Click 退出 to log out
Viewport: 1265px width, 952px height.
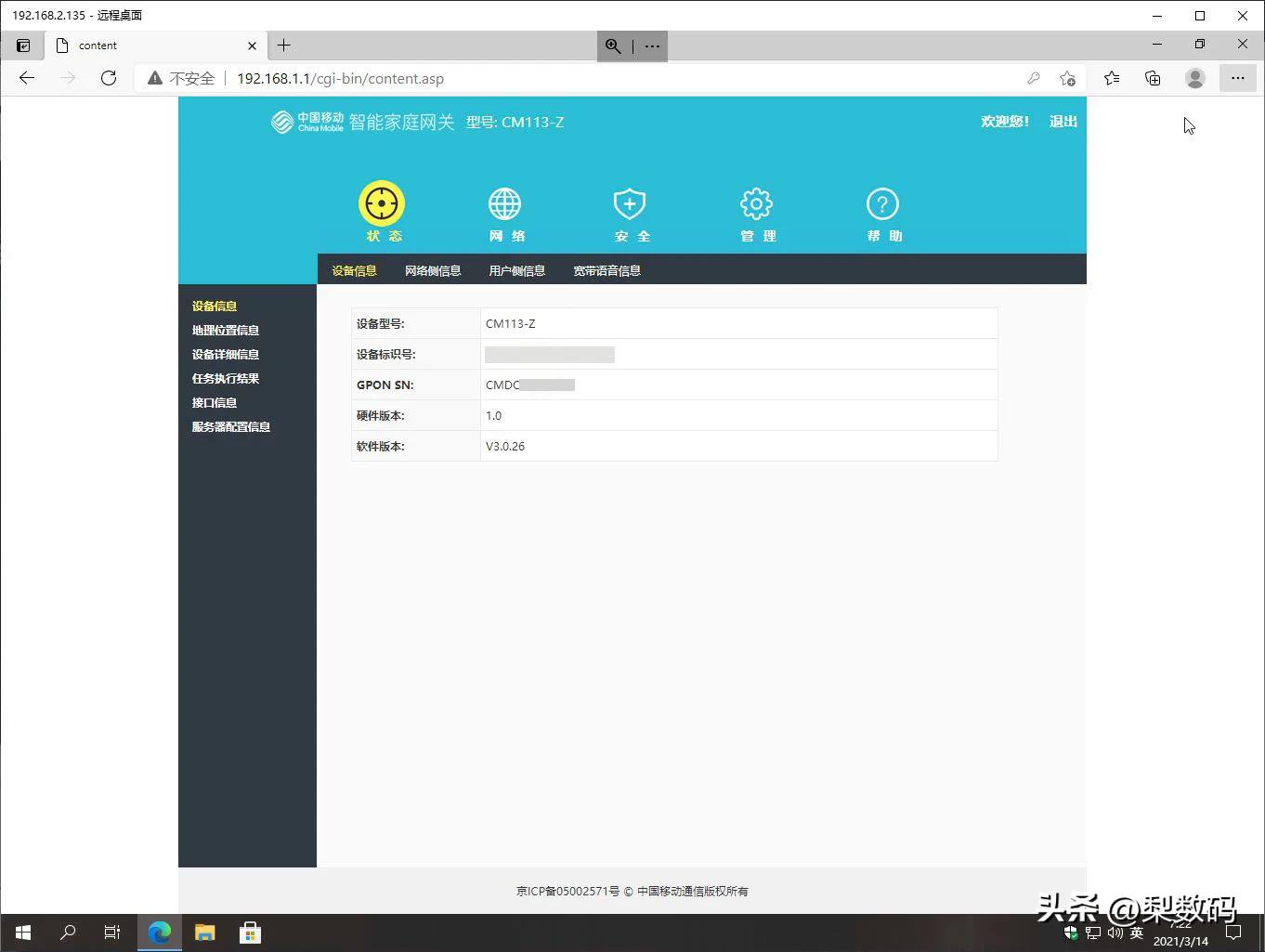click(1063, 121)
